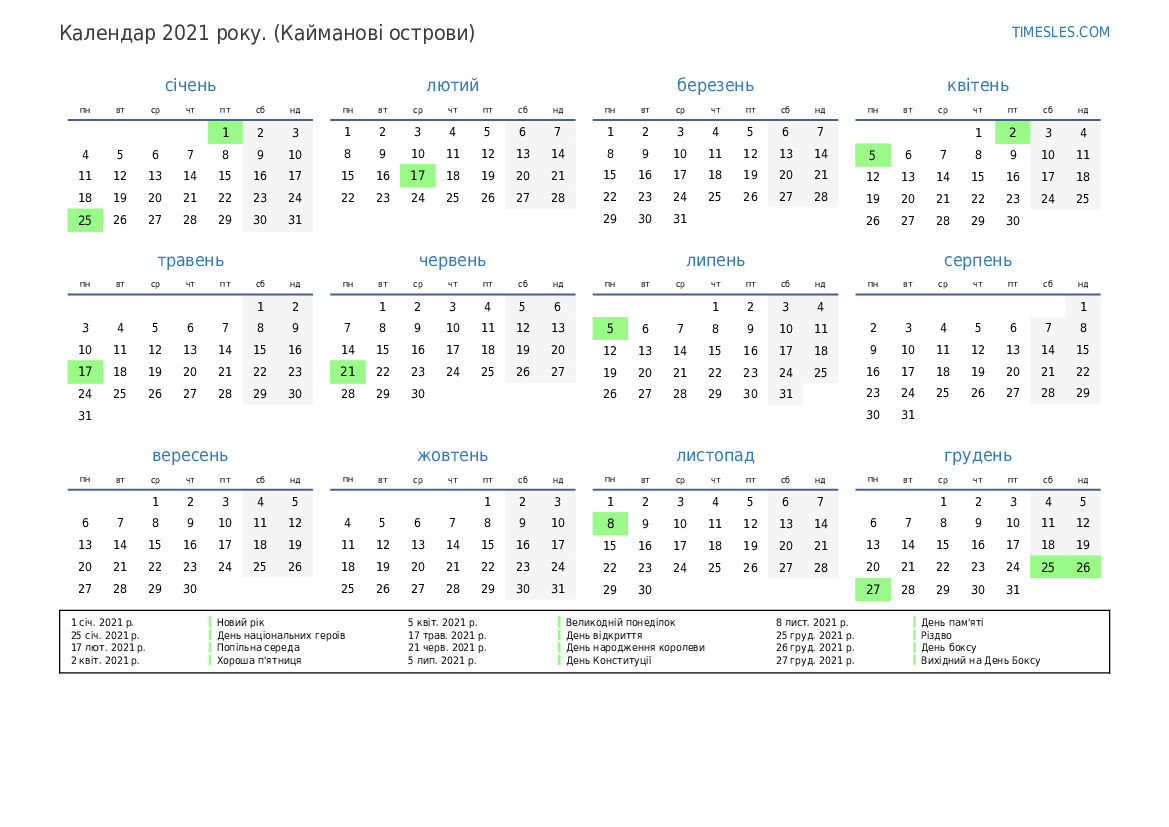Click highlighted 17 in лютий

[x=418, y=176]
